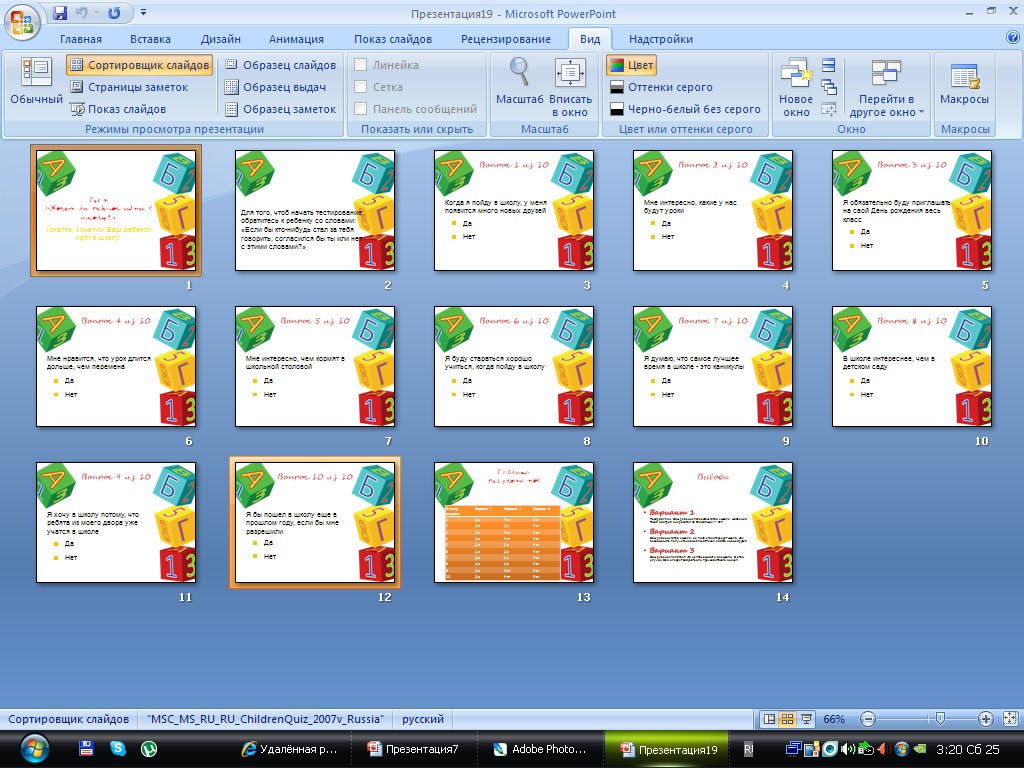Select slide 13 thumbnail with table
Screen dimensions: 1024x768
514,522
